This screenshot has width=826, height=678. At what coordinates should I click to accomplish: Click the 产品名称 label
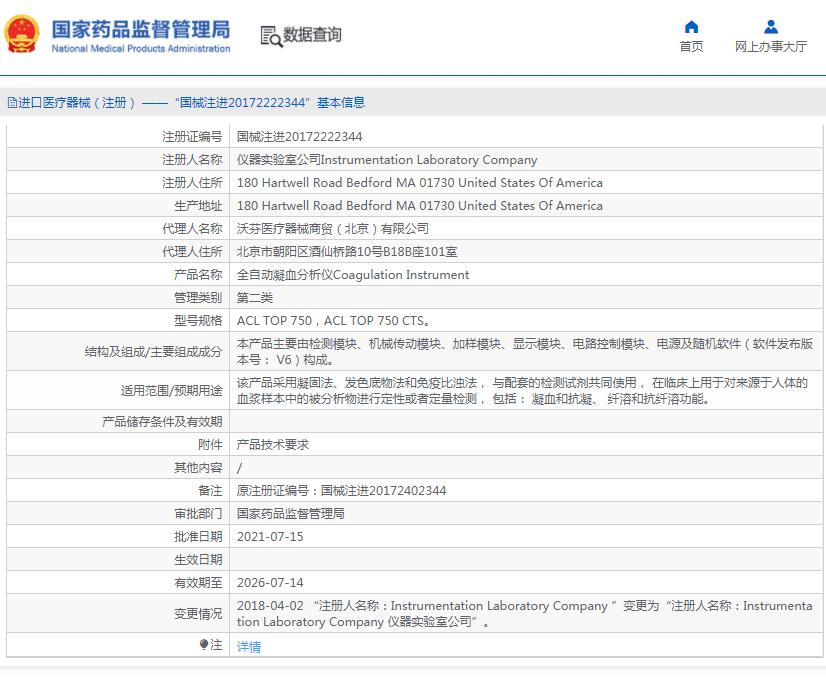pyautogui.click(x=198, y=275)
